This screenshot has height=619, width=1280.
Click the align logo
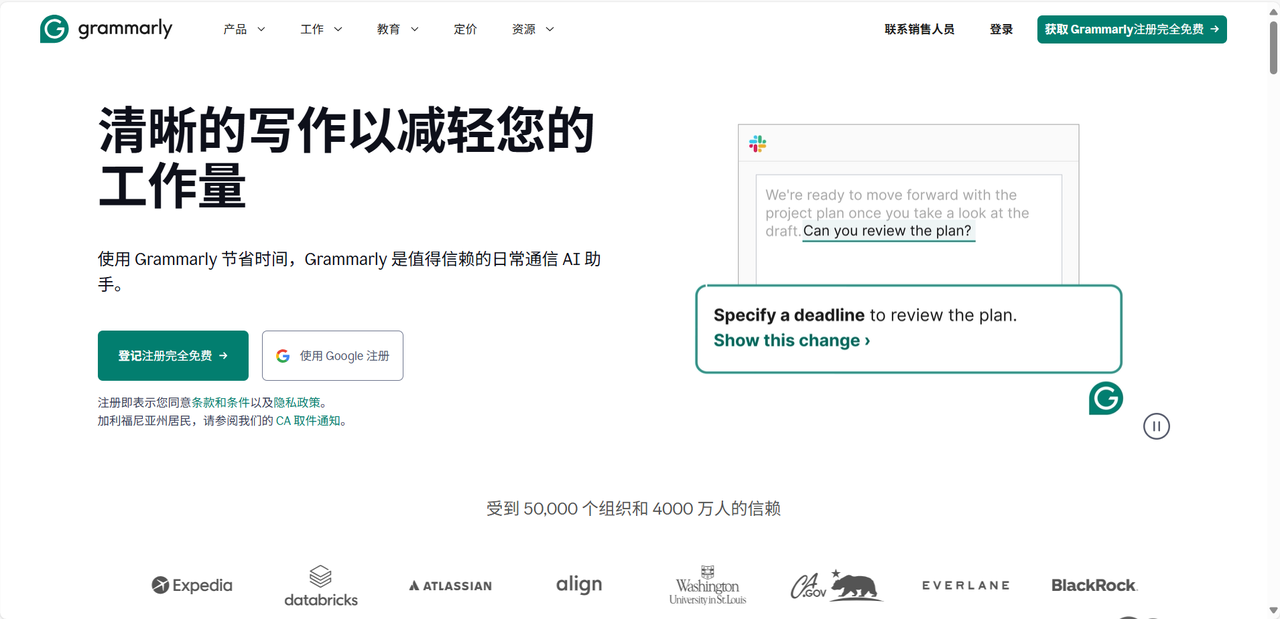click(x=579, y=584)
